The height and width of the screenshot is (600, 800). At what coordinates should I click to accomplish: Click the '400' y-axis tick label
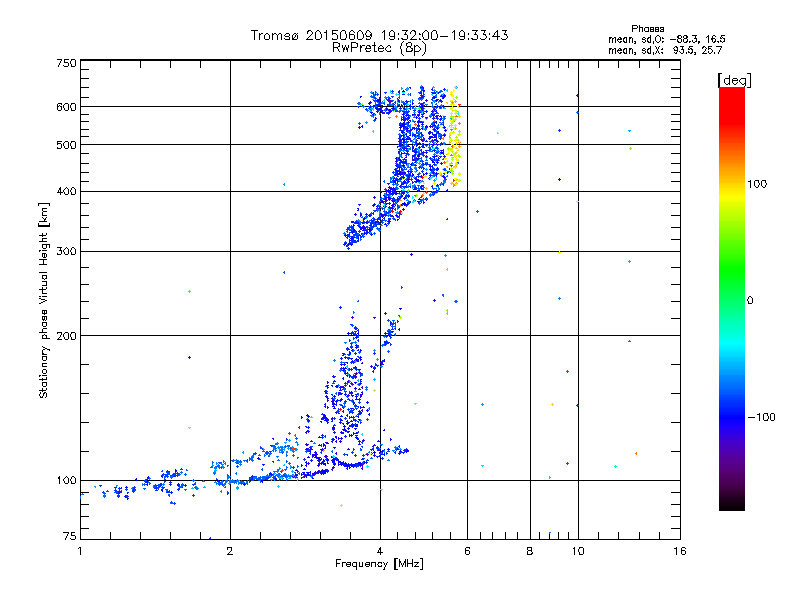(x=66, y=191)
